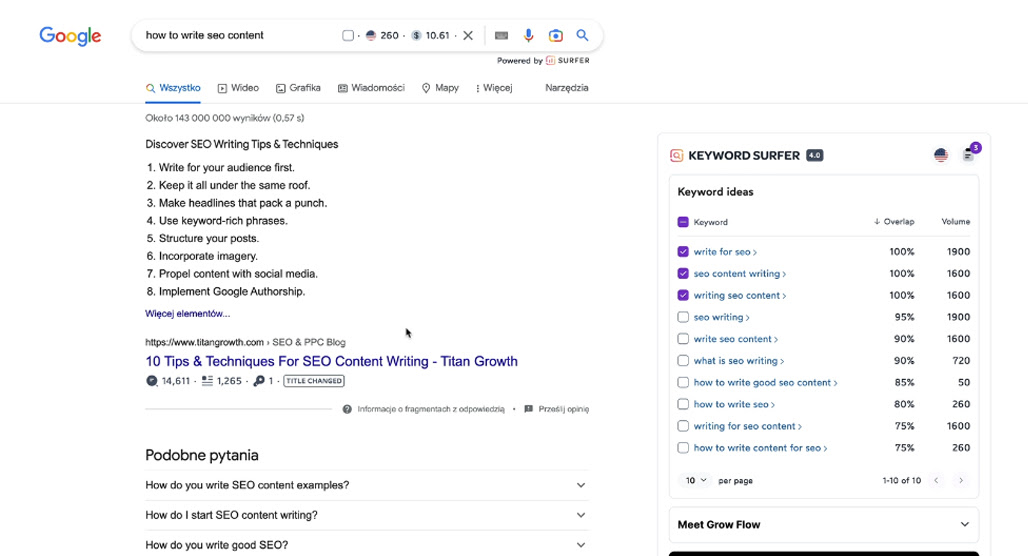Image resolution: width=1028 pixels, height=556 pixels.
Task: Check the 'write seo content' keyword box
Action: 683,339
